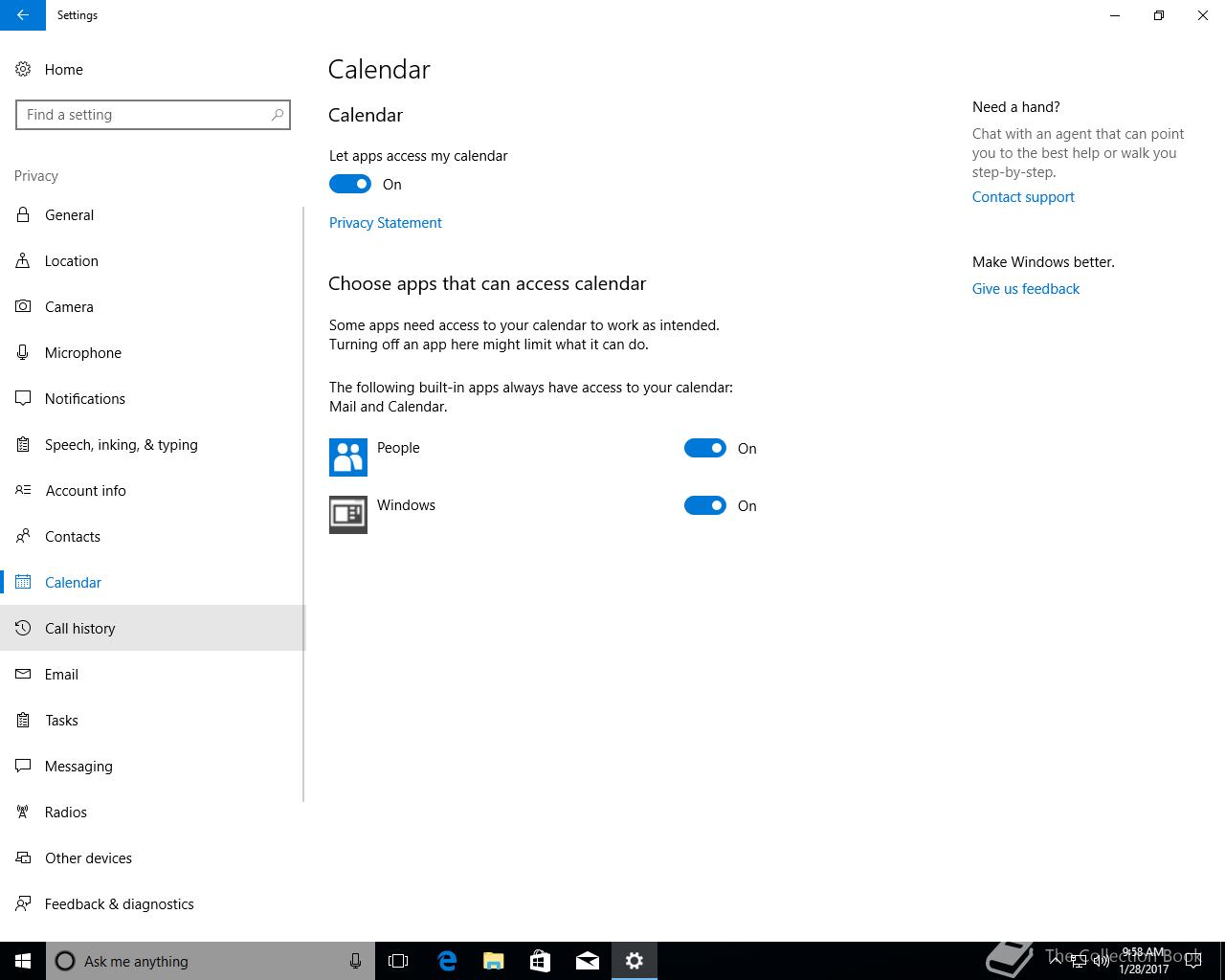This screenshot has width=1225, height=980.
Task: Open the Store from taskbar
Action: pos(540,961)
